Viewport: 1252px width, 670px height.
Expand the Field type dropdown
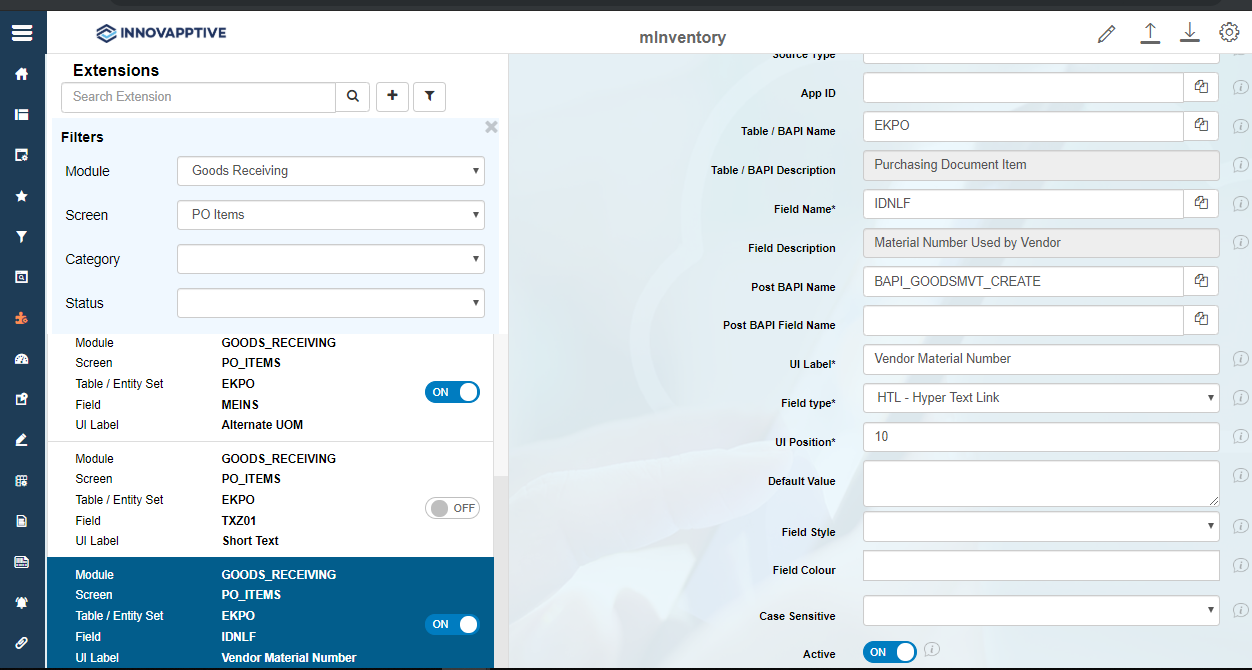pyautogui.click(x=1040, y=398)
